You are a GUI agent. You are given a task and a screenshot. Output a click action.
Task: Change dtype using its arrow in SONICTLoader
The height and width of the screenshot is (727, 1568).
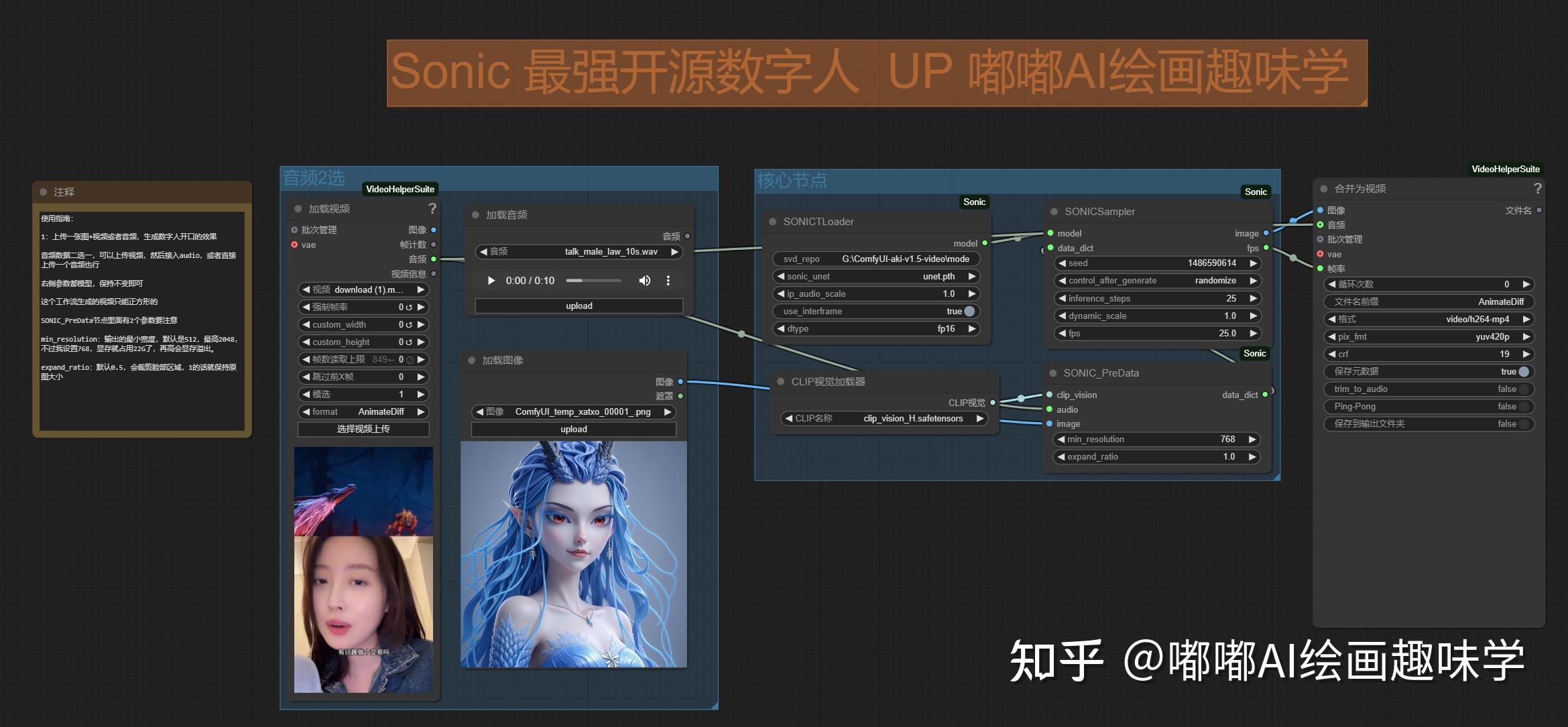coord(972,328)
